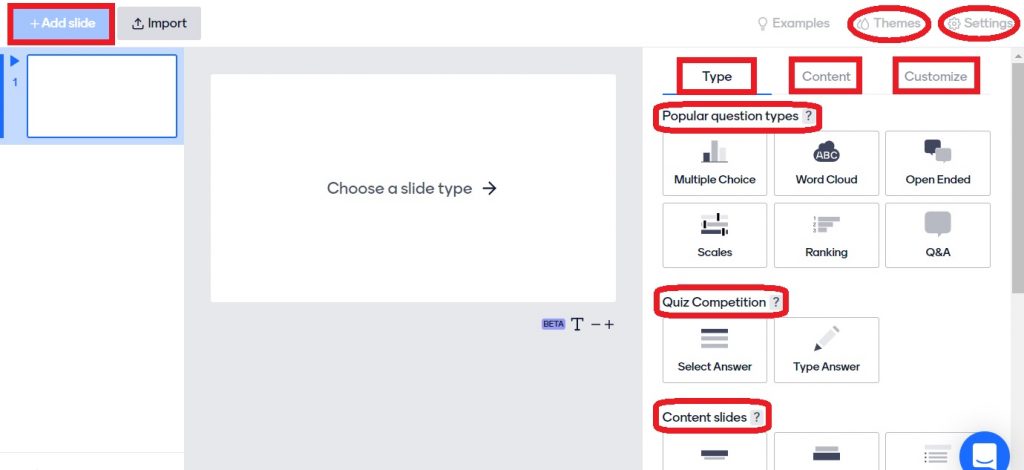Add a new slide
The width and height of the screenshot is (1024, 470).
[62, 24]
